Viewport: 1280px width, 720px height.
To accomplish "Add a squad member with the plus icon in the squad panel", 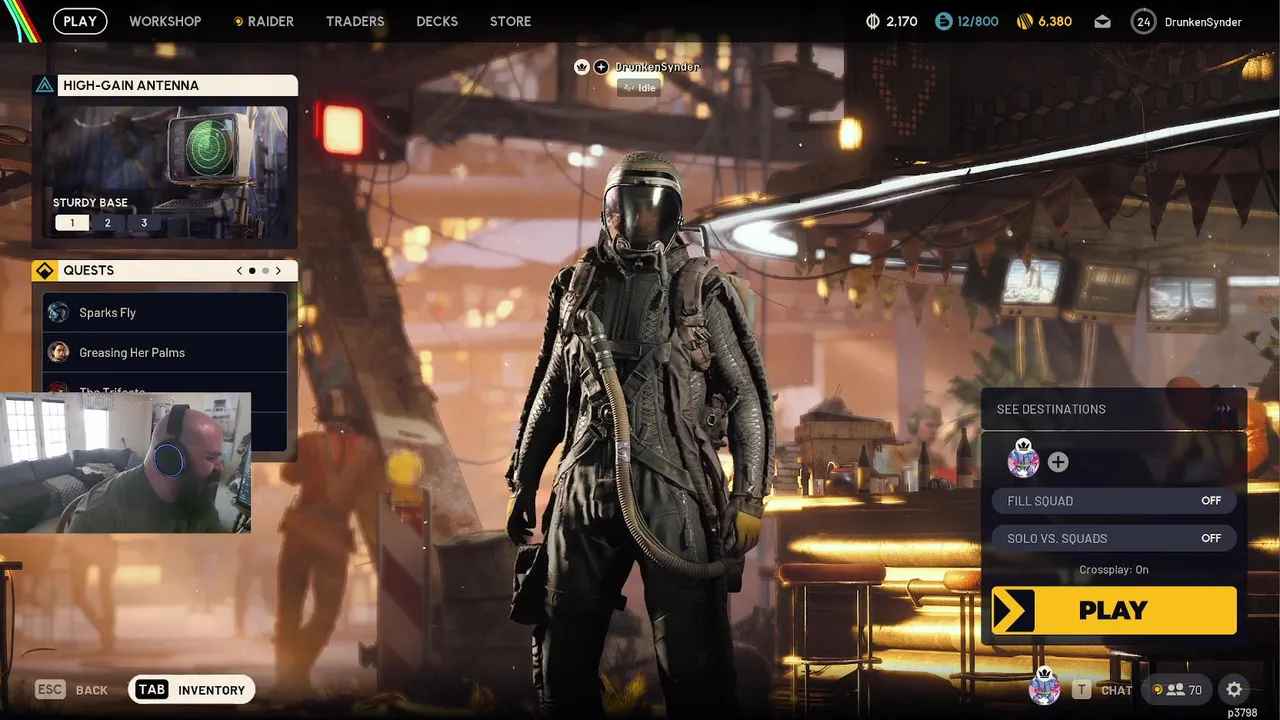I will point(1058,462).
